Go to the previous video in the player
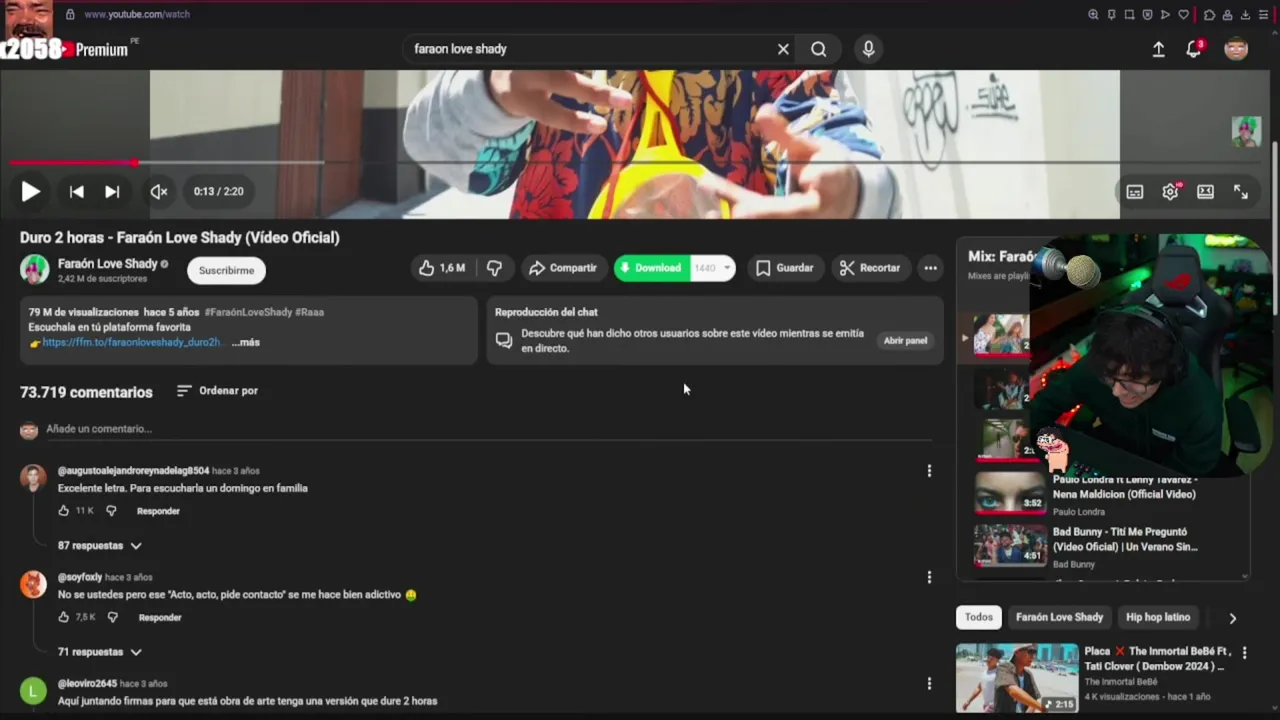This screenshot has width=1280, height=720. [76, 191]
